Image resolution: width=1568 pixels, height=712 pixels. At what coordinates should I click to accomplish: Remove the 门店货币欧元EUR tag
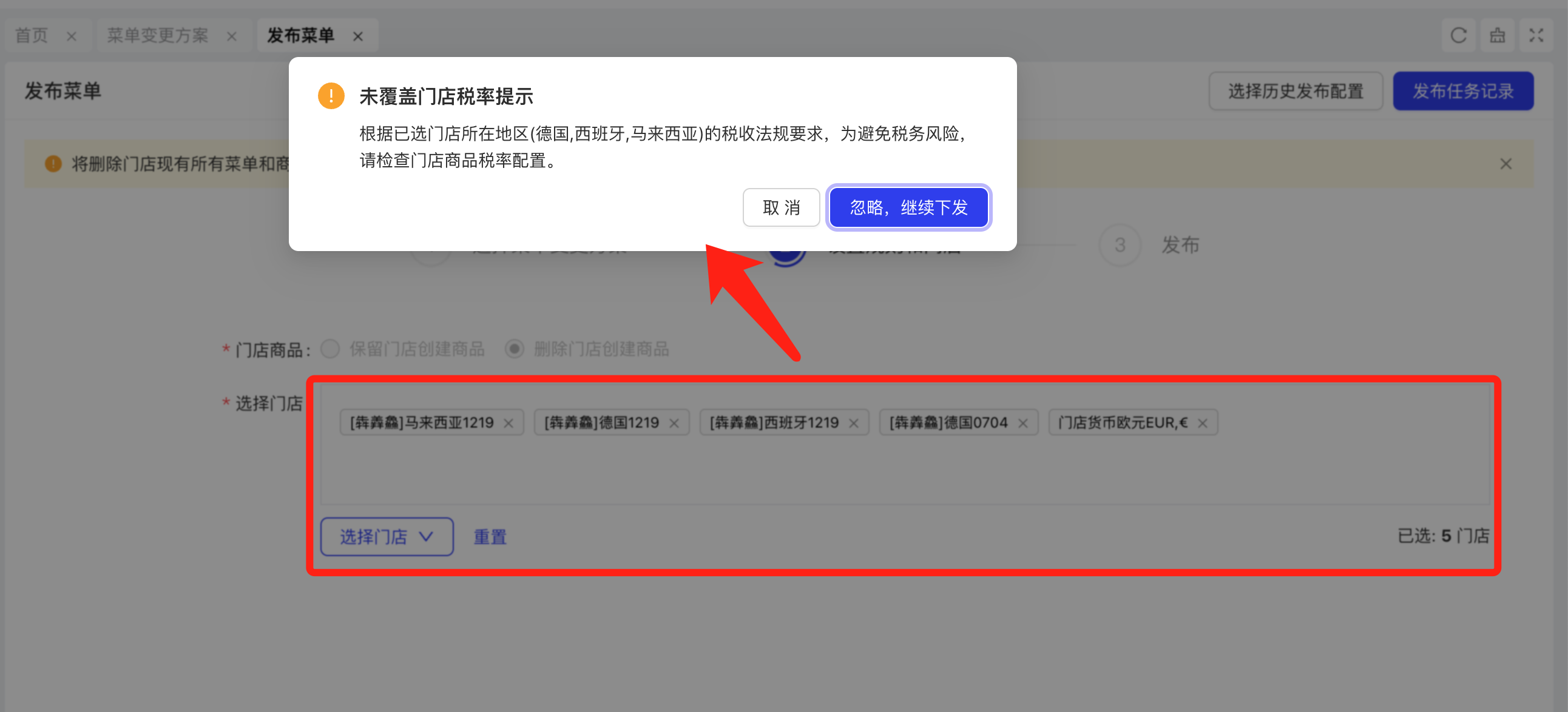click(x=1202, y=423)
